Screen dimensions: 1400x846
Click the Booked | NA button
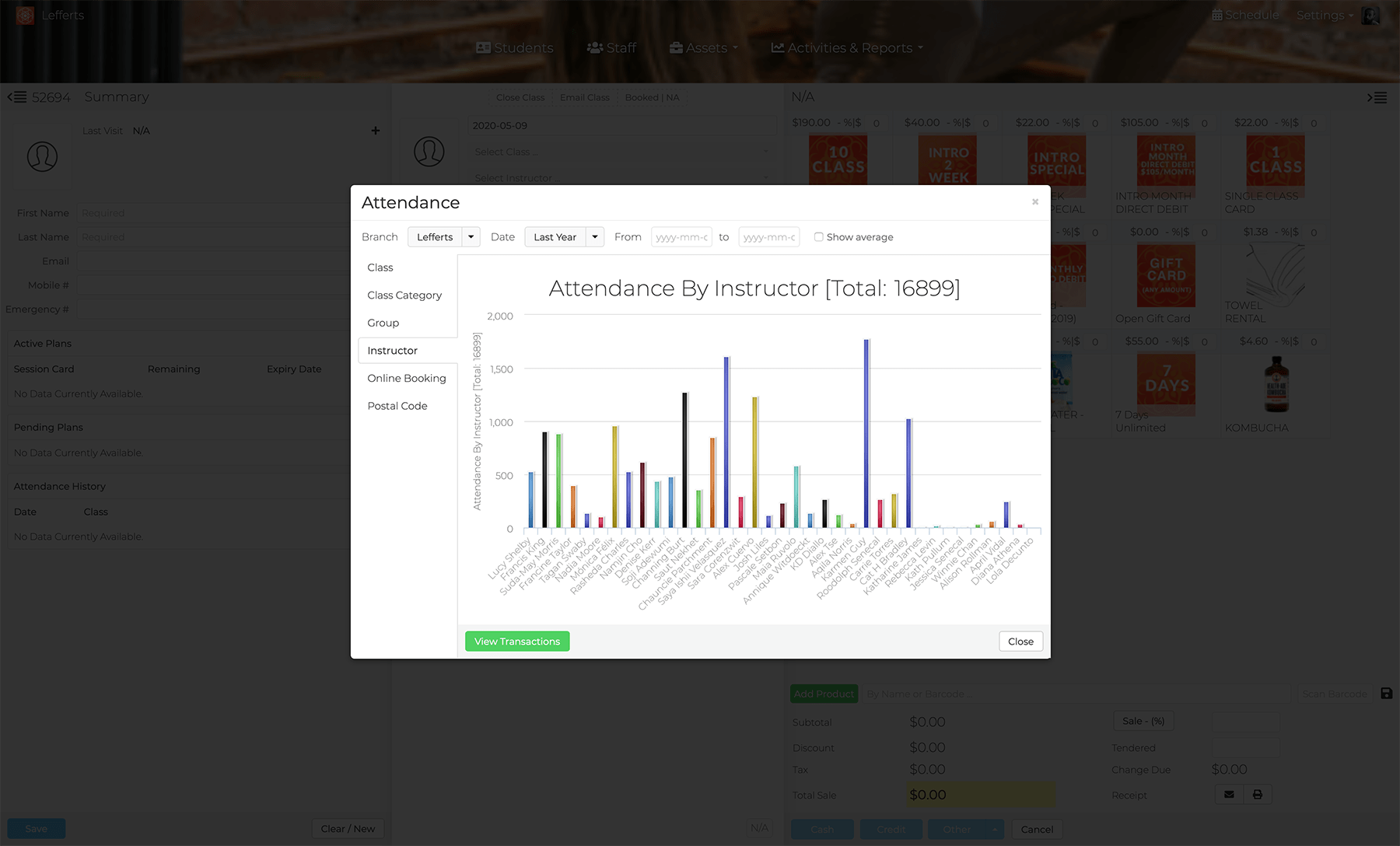(652, 97)
